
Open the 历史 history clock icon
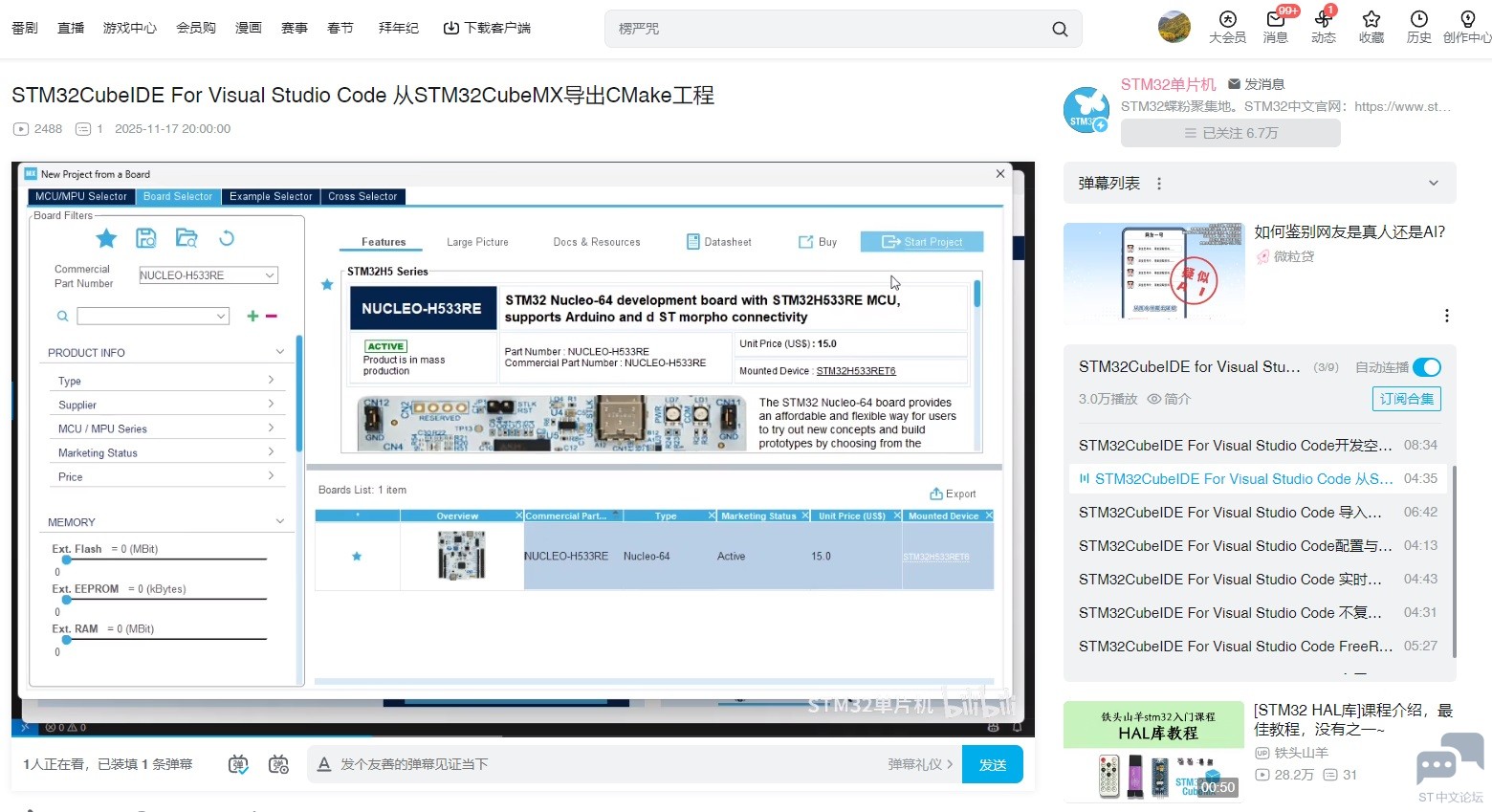(1419, 19)
